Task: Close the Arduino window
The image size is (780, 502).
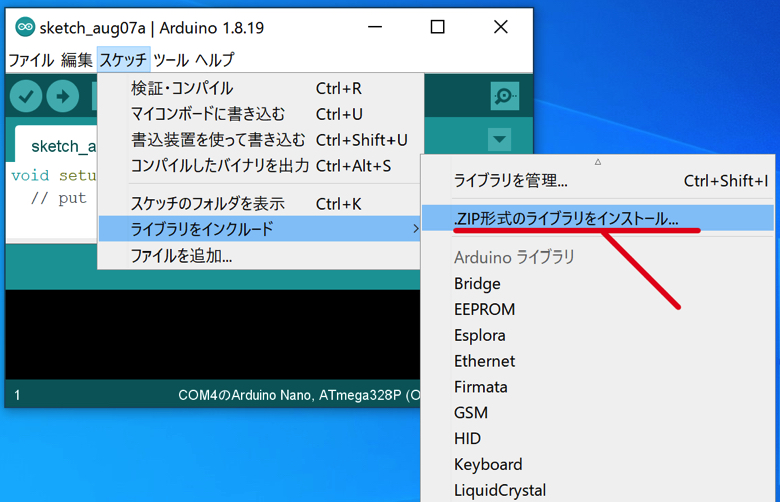Action: click(x=500, y=27)
